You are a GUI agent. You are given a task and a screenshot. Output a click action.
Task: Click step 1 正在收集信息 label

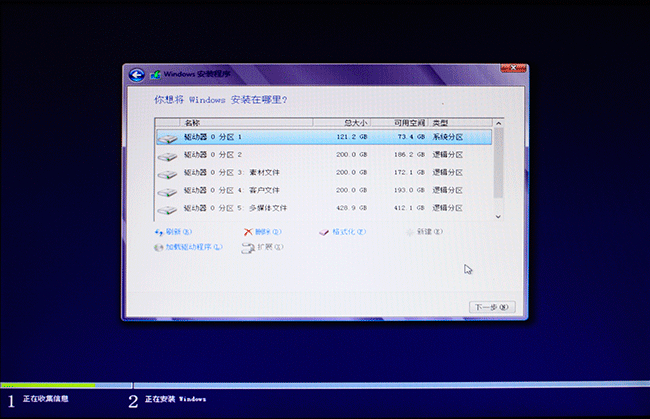[46, 399]
